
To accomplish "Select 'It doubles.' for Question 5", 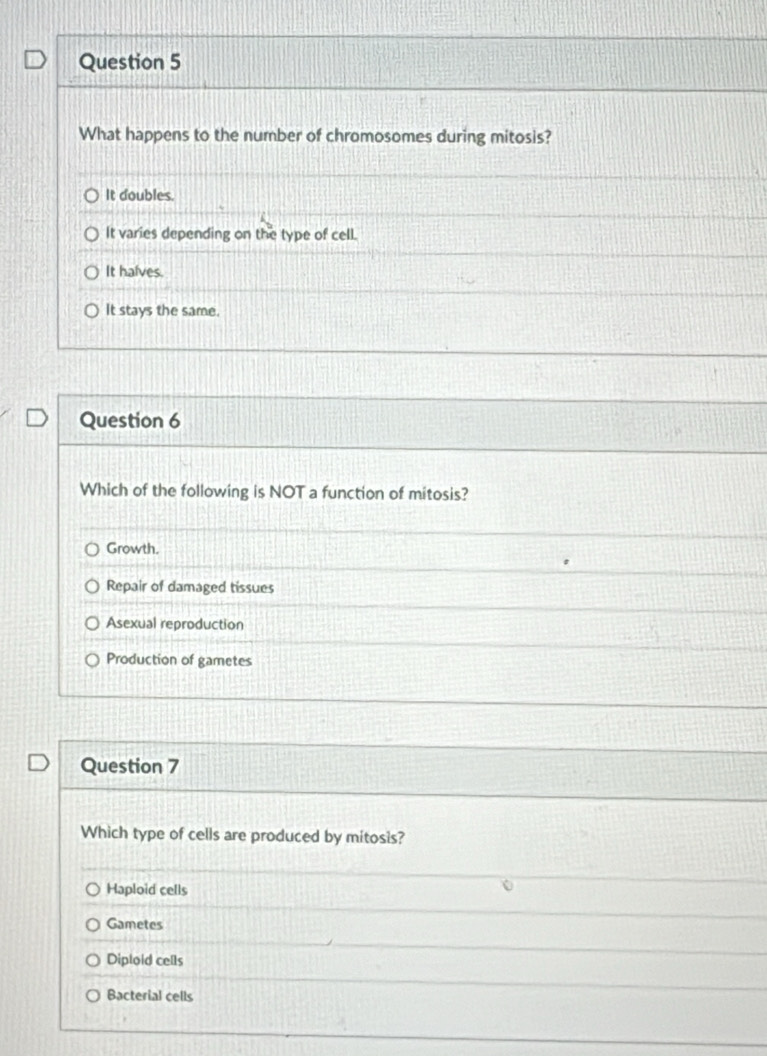I will tap(92, 196).
